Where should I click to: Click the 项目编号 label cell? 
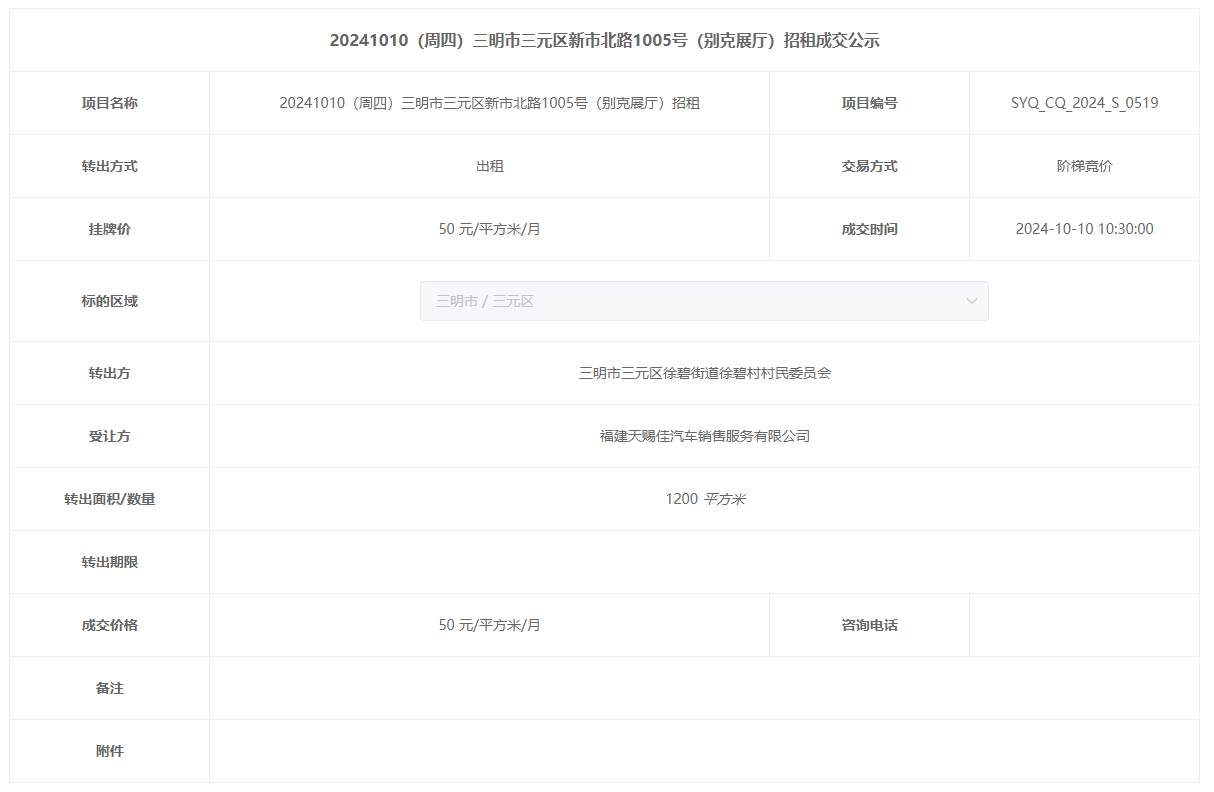(x=869, y=103)
